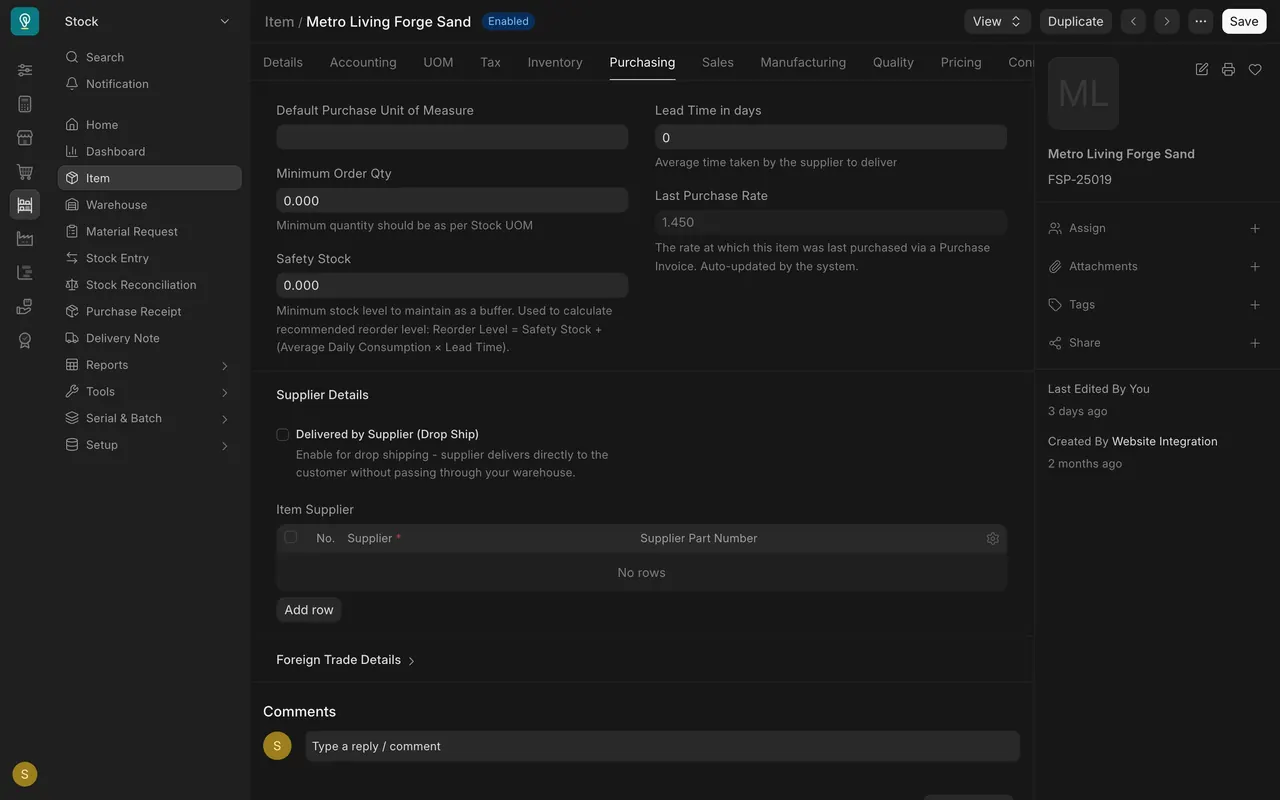Switch to the Inventory tab
Image resolution: width=1280 pixels, height=800 pixels.
click(555, 62)
